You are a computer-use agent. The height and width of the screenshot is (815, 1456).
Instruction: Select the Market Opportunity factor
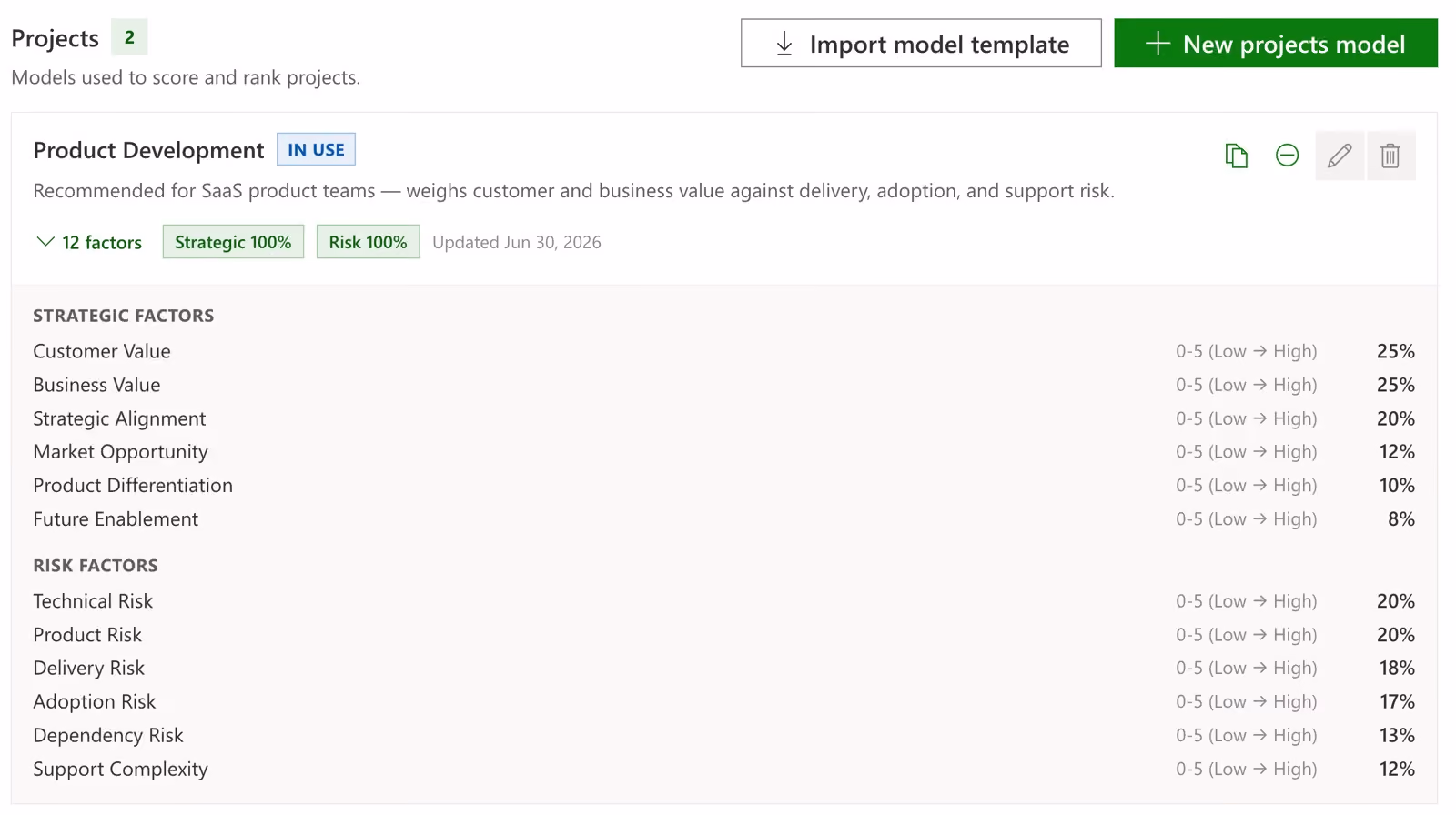(x=120, y=452)
